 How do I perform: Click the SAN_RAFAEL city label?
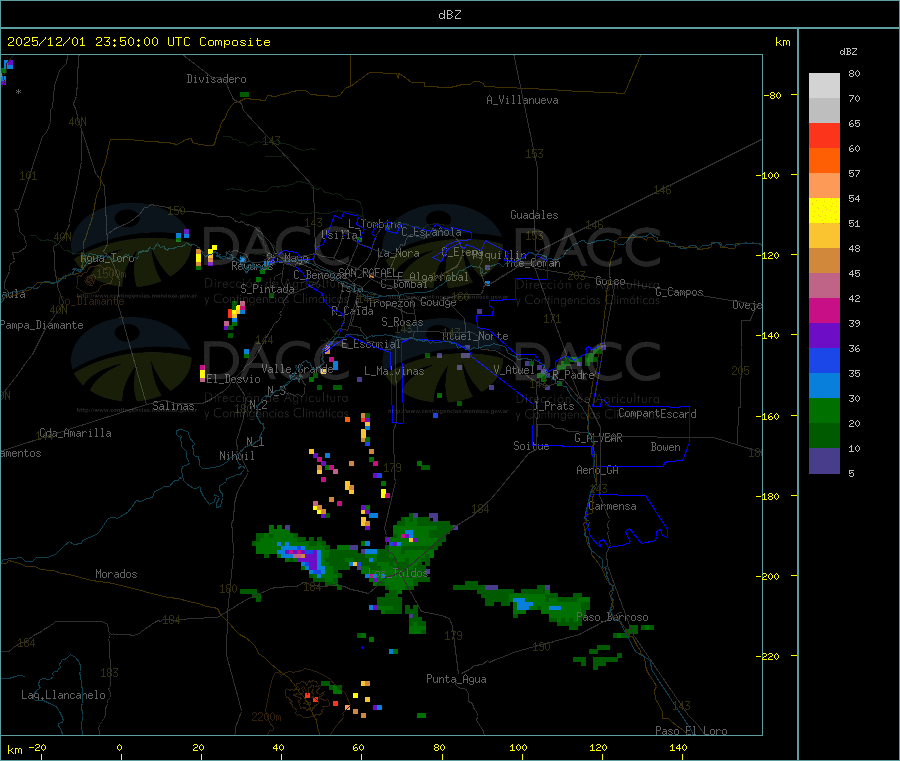click(x=367, y=272)
